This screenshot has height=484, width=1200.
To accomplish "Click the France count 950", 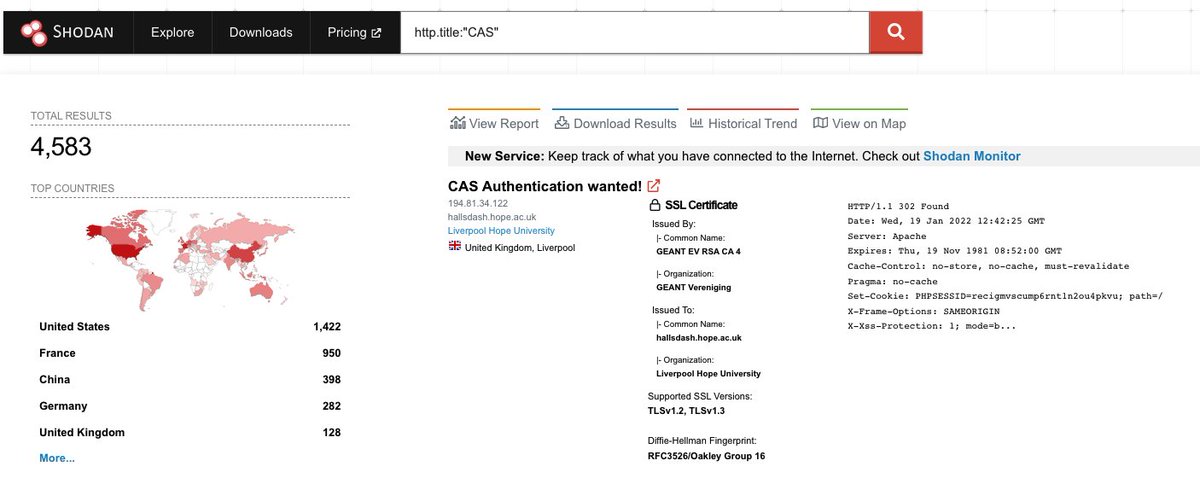I will (x=331, y=353).
